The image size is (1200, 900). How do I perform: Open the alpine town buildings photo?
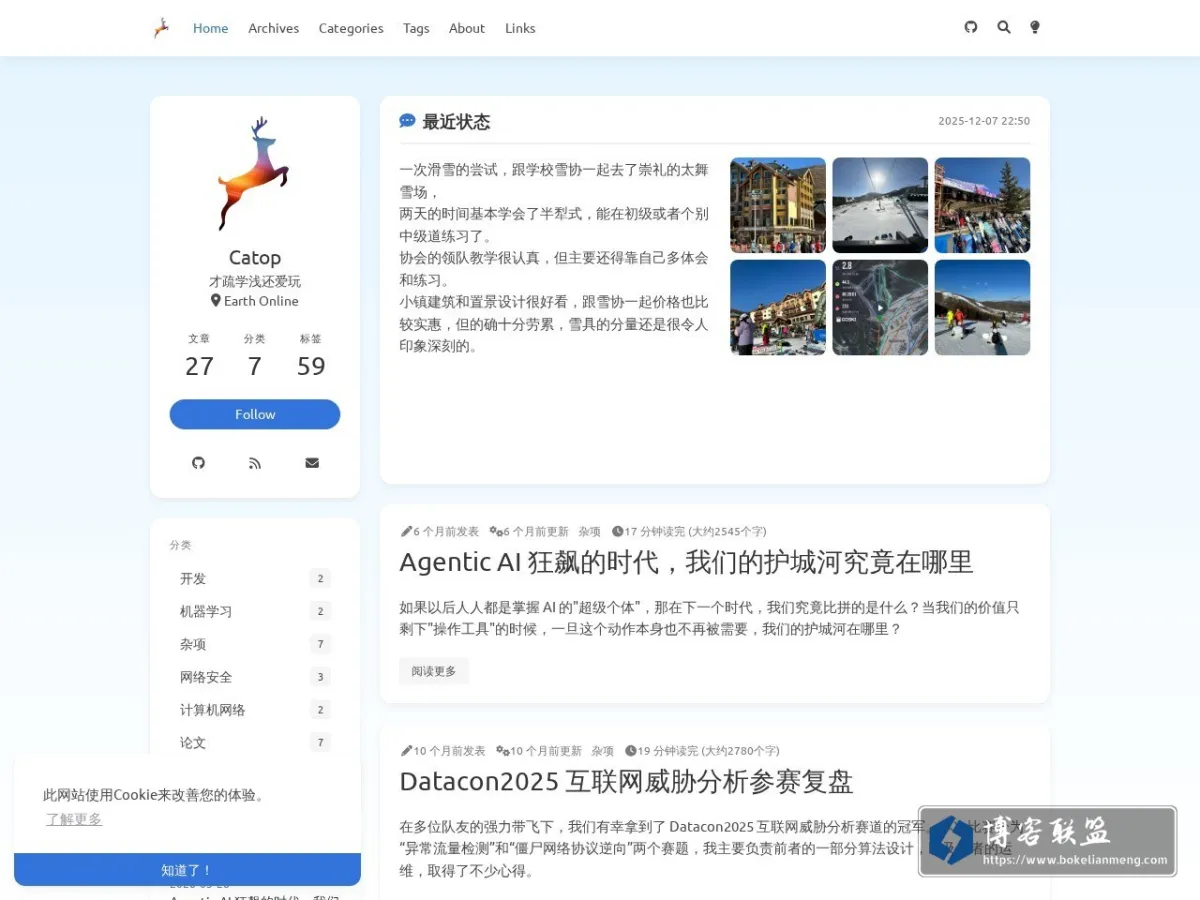point(778,308)
